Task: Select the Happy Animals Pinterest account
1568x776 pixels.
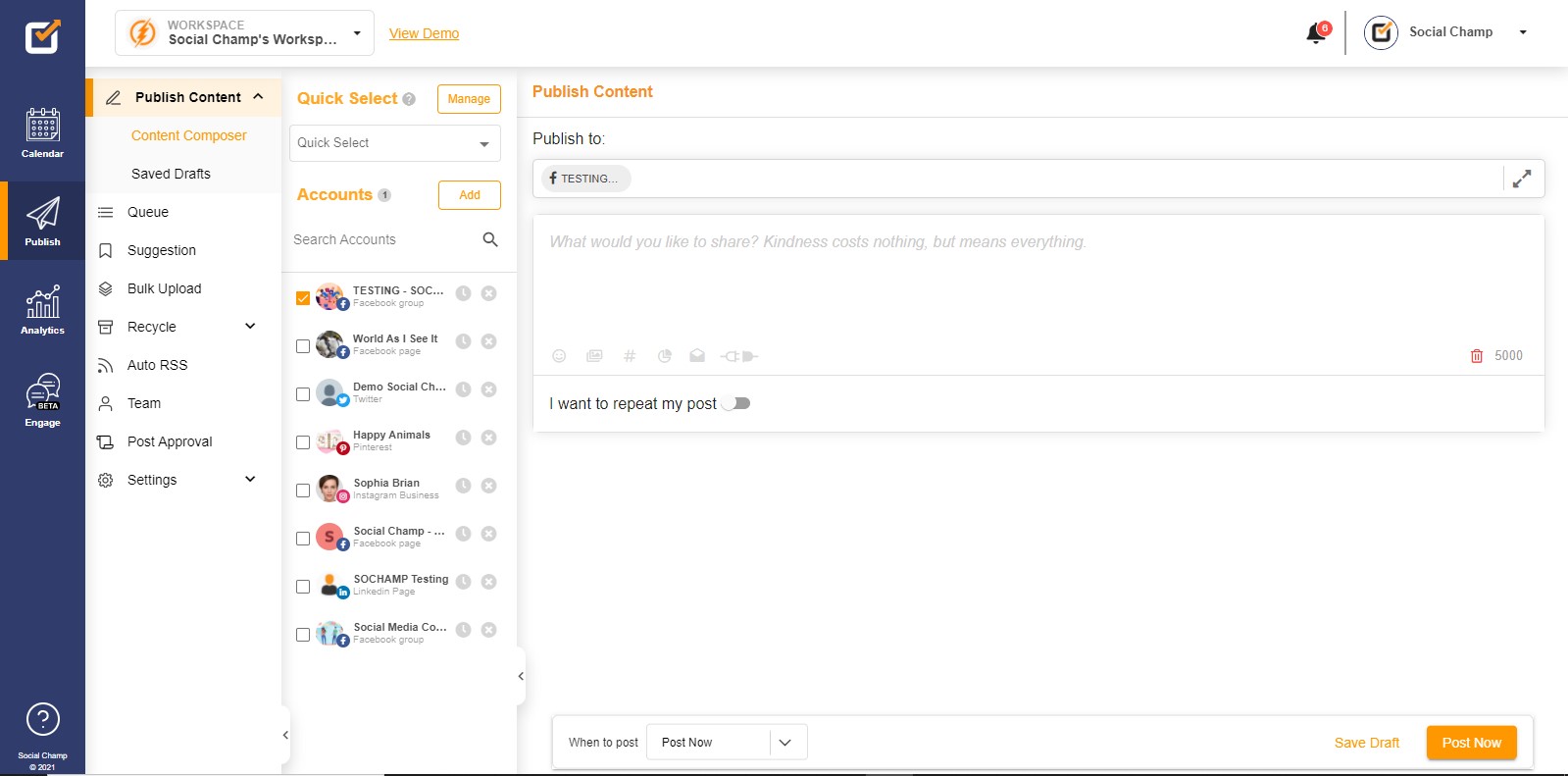Action: tap(303, 442)
